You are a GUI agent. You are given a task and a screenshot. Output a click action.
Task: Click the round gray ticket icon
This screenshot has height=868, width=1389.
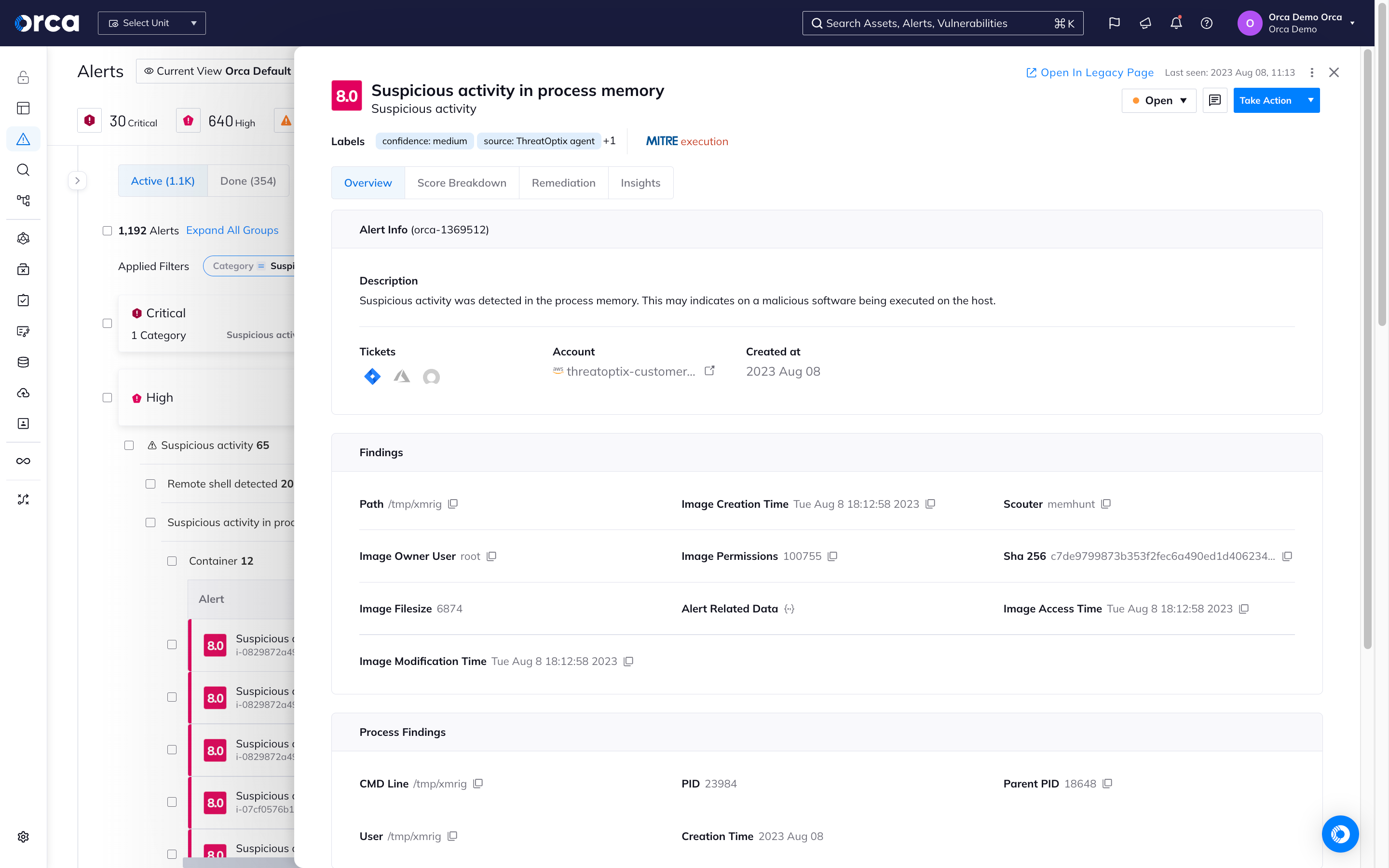[x=431, y=377]
